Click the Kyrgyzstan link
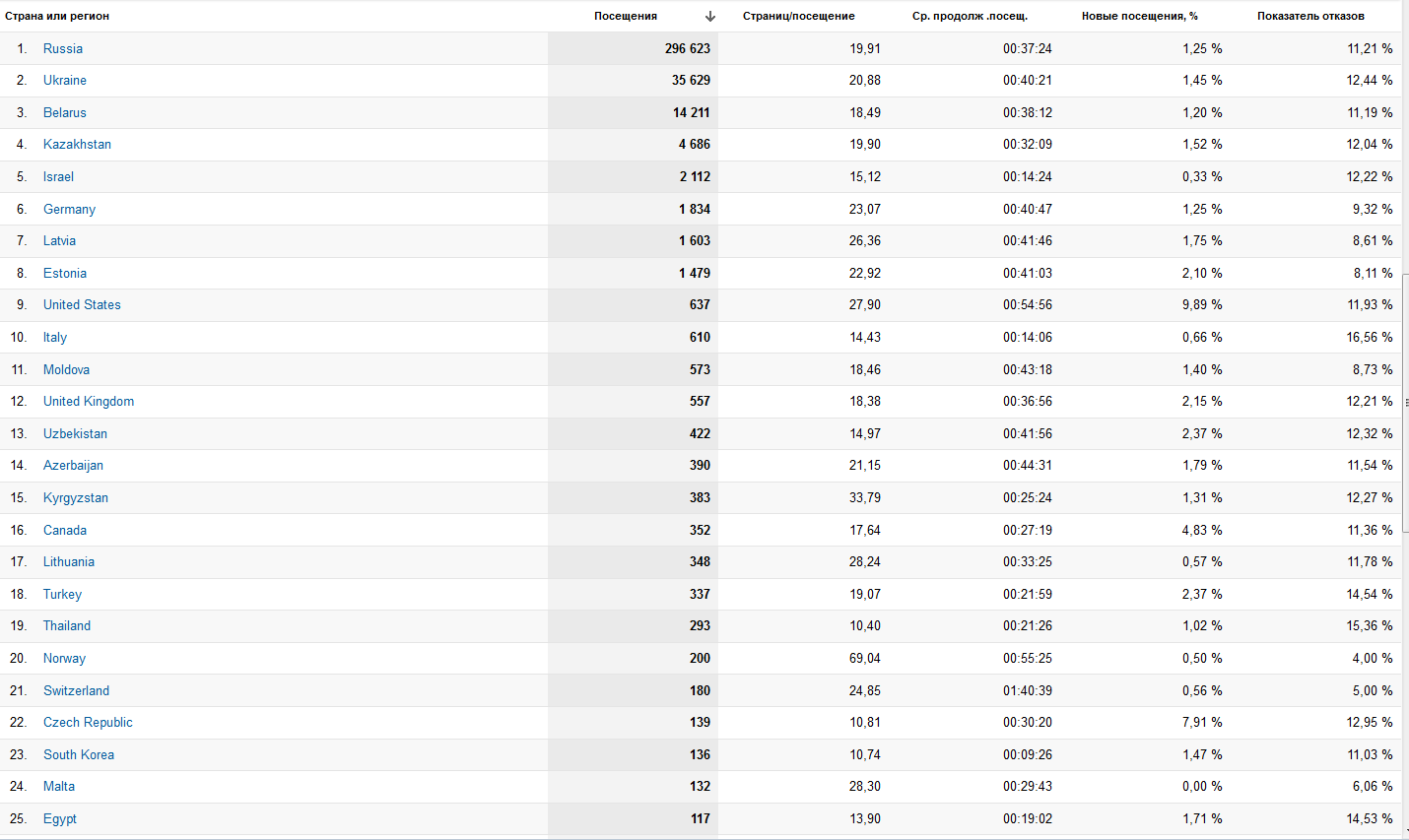 tap(76, 497)
